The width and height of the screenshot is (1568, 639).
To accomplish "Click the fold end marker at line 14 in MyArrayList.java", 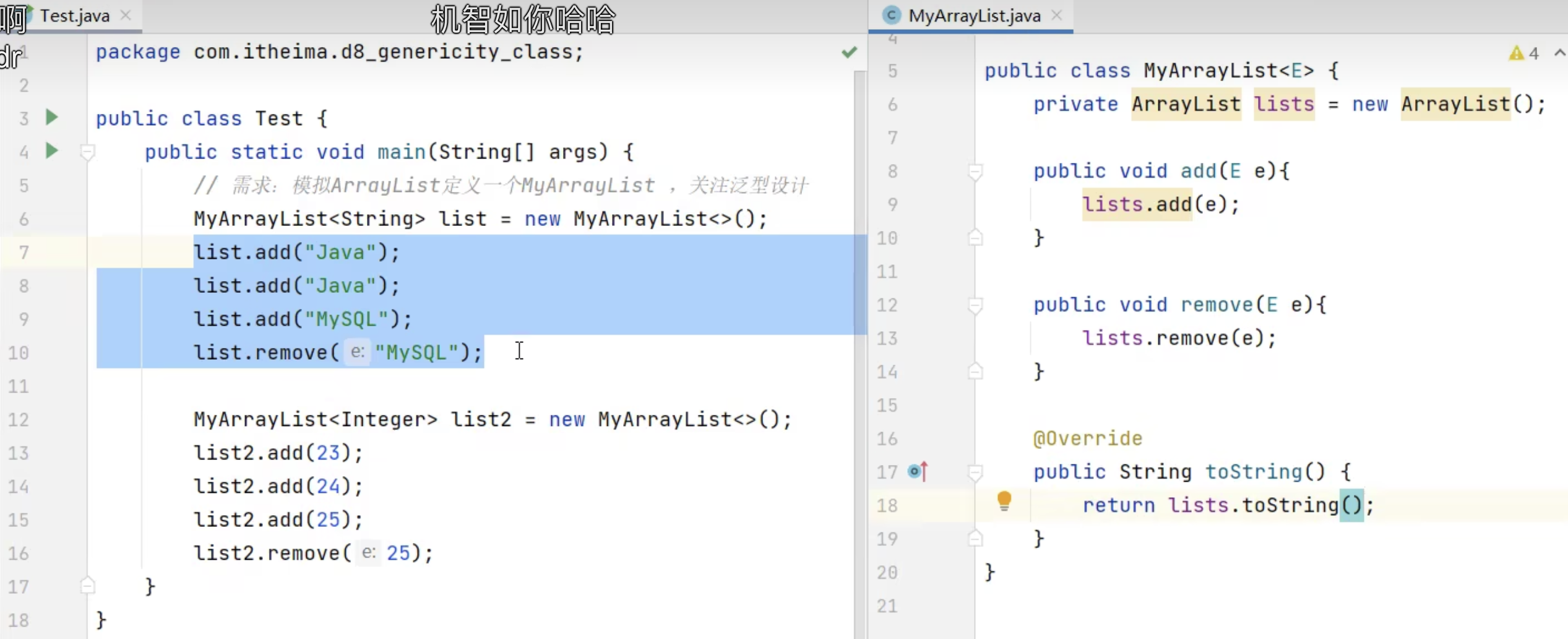I will (x=975, y=371).
